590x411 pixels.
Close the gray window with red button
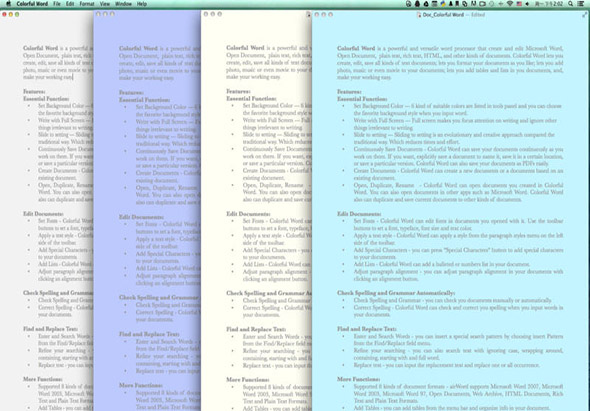pos(4,14)
